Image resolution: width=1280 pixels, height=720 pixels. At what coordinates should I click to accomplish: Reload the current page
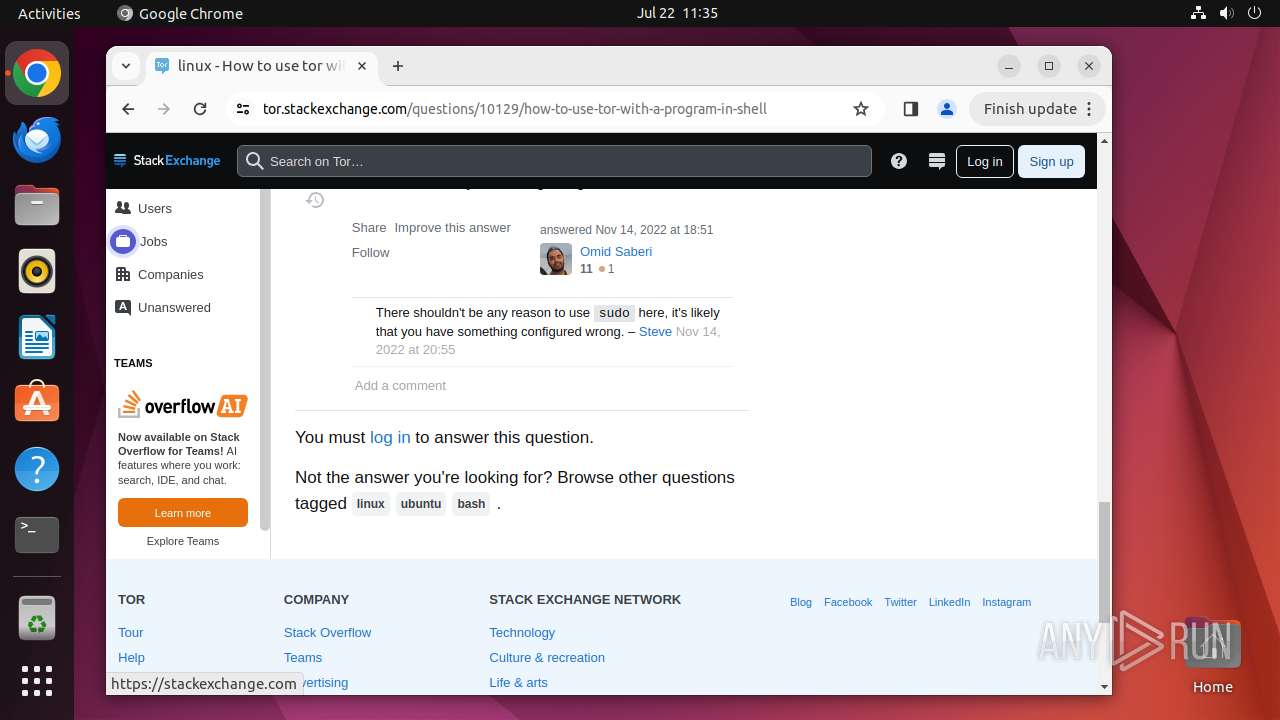(200, 109)
